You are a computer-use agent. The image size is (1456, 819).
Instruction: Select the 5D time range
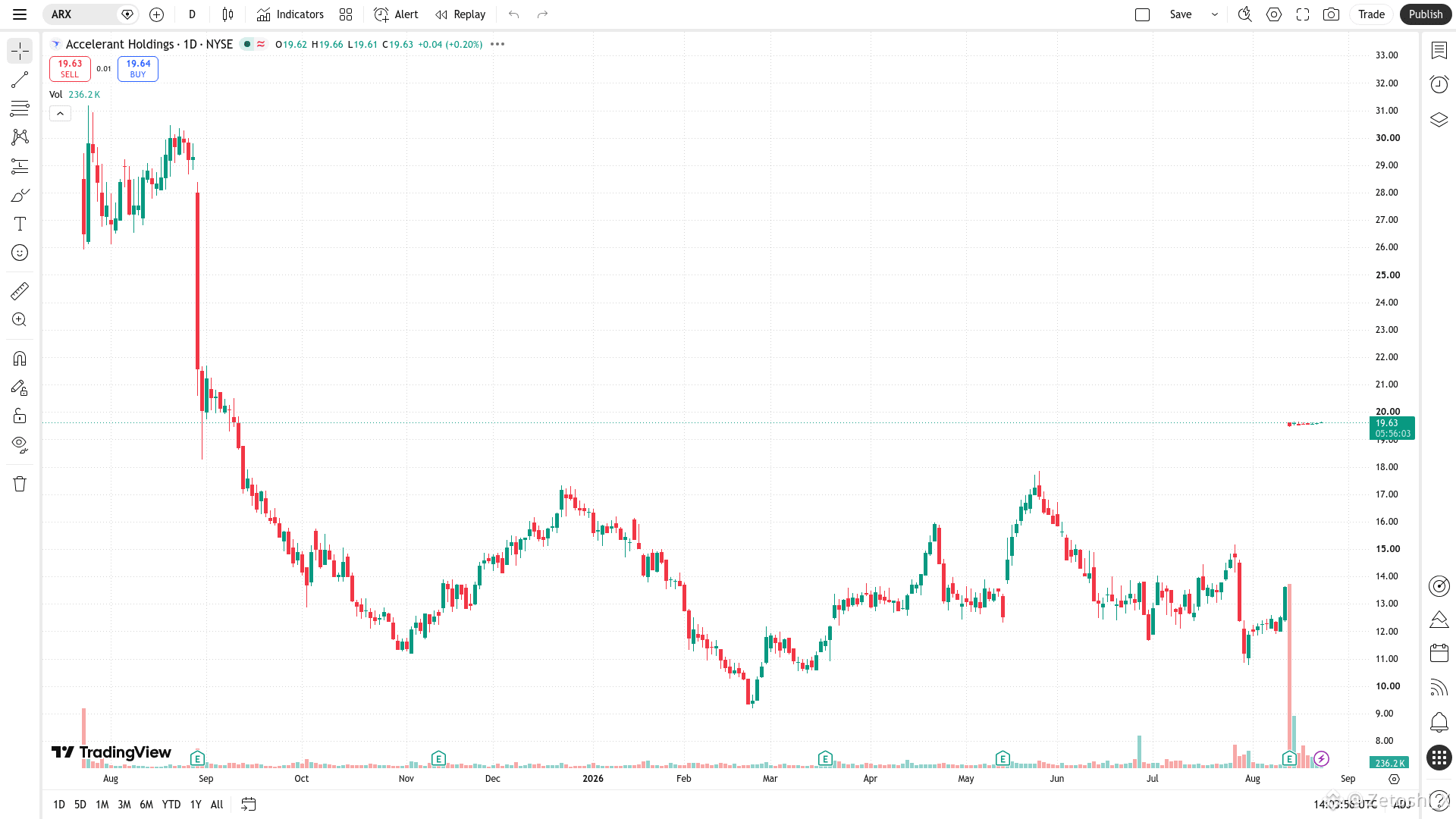[x=80, y=805]
